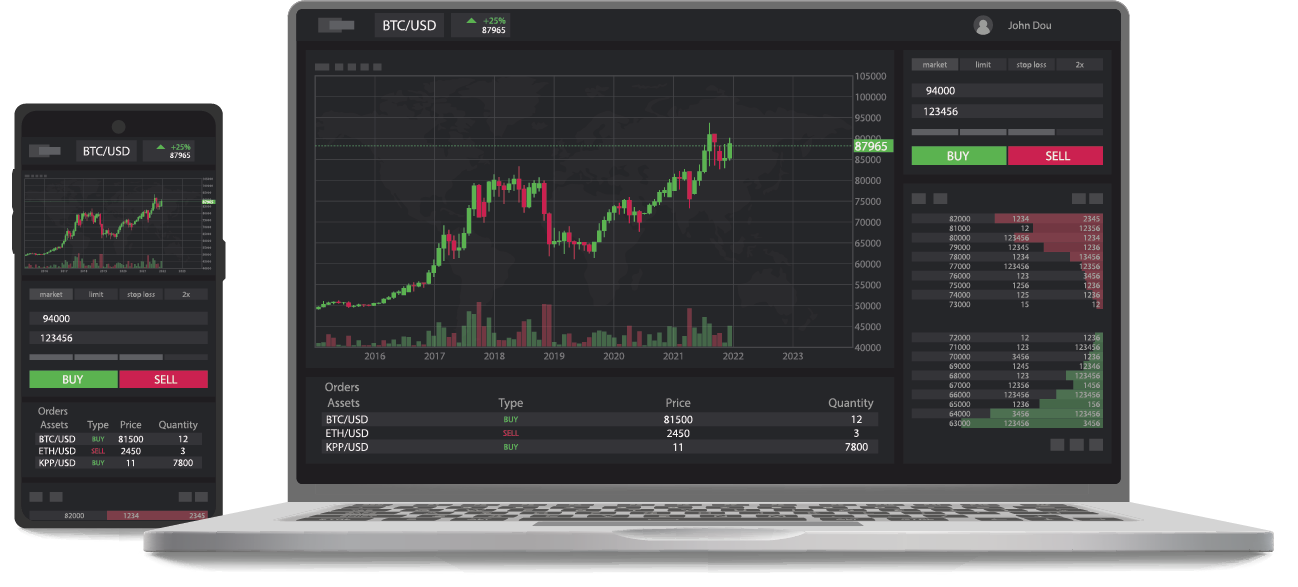1298x587 pixels.
Task: Open the John Dou account menu
Action: pyautogui.click(x=1029, y=26)
